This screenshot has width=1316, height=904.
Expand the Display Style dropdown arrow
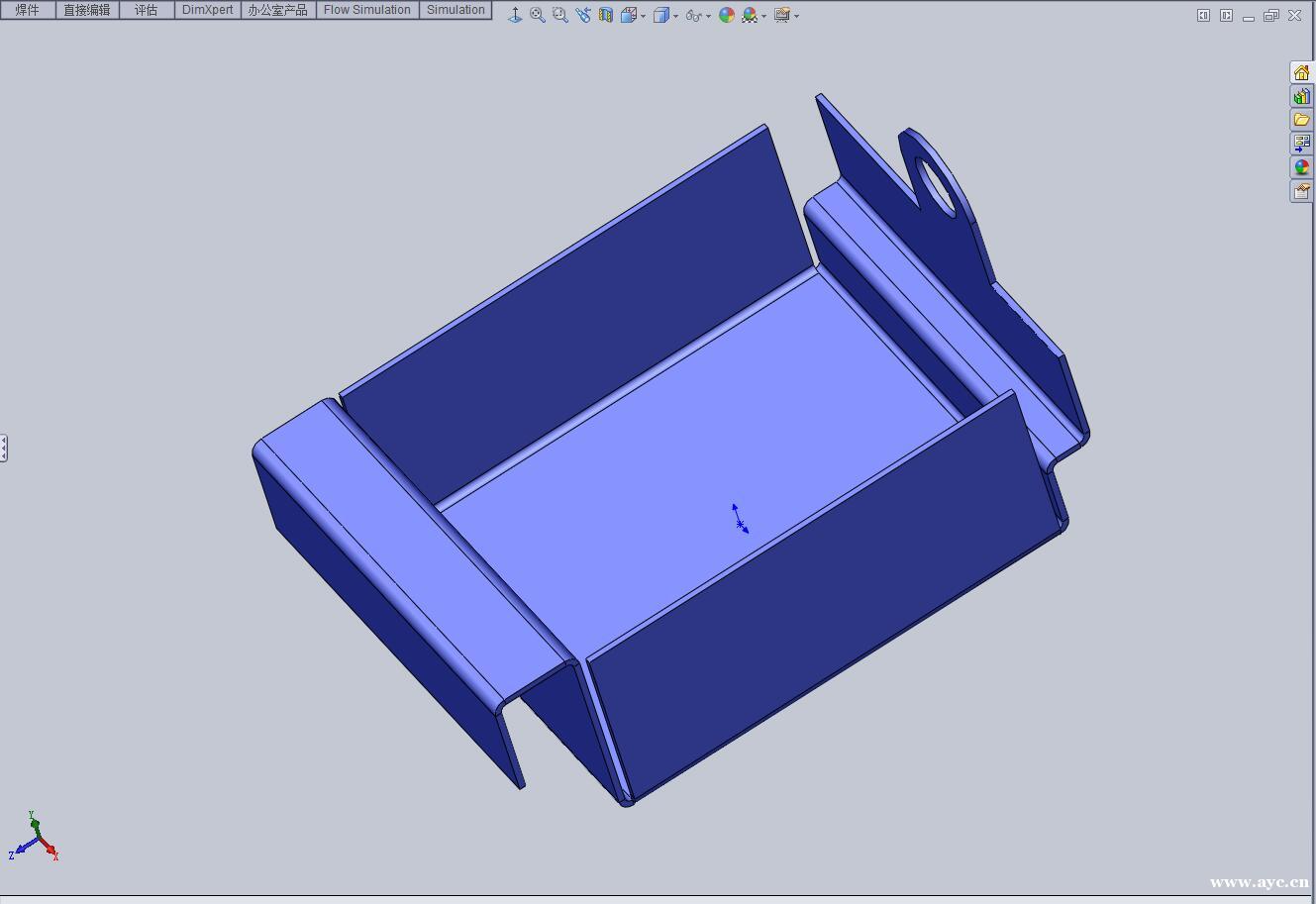click(x=675, y=14)
